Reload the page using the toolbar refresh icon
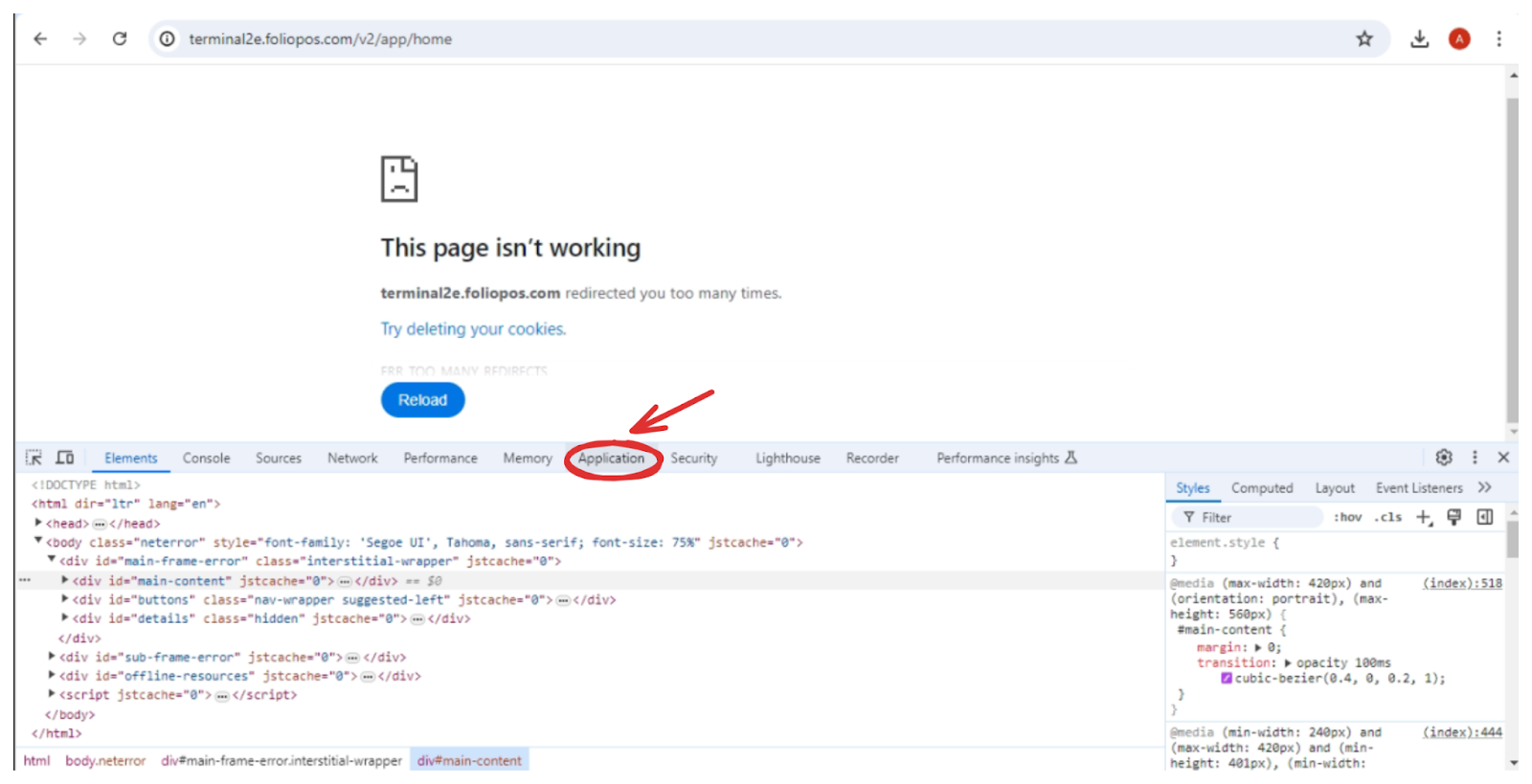 tap(120, 39)
